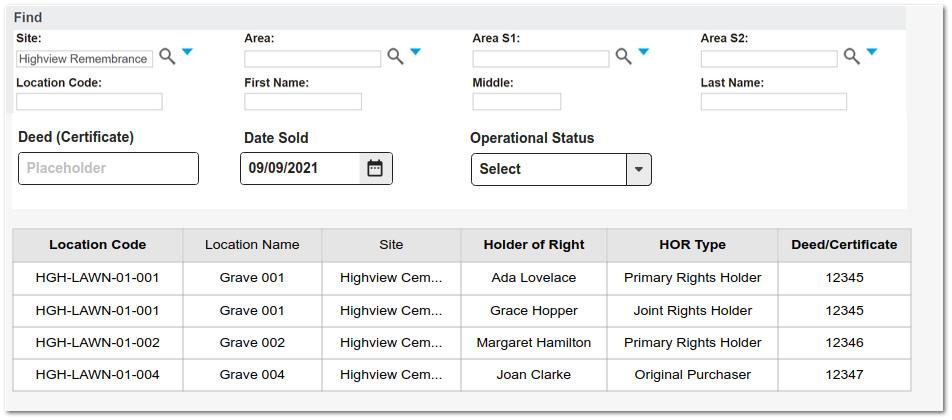Click the Grave 002 cell
Image resolution: width=952 pixels, height=420 pixels.
(252, 343)
